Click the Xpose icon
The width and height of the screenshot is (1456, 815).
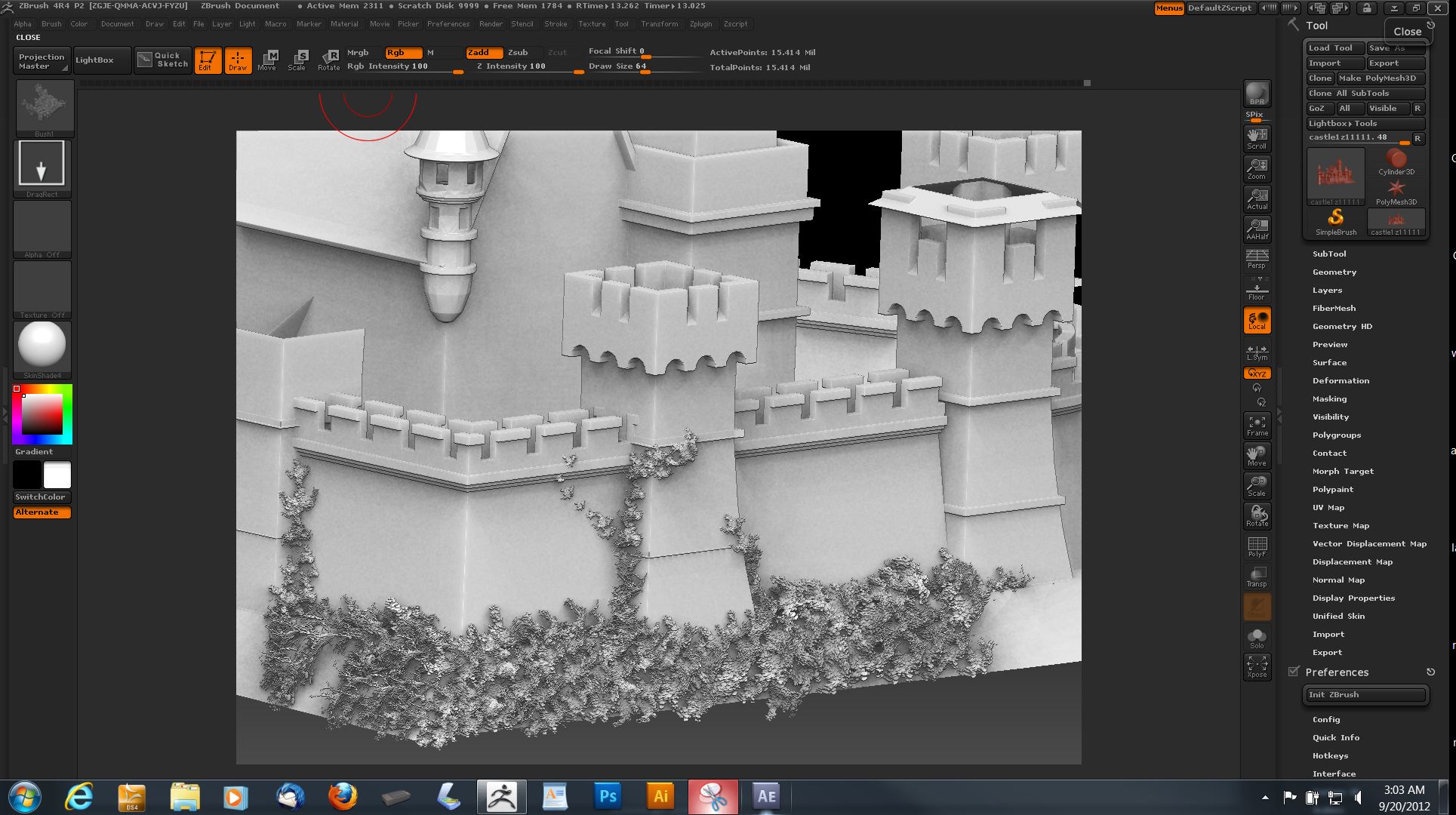(1257, 667)
